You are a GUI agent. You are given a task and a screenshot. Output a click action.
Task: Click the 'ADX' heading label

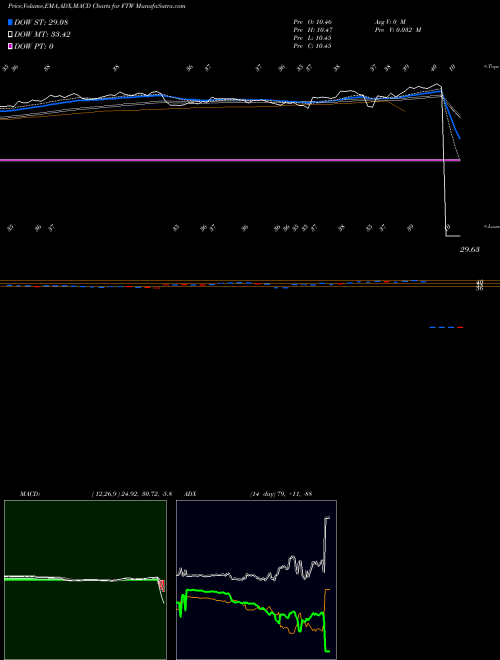pos(190,494)
